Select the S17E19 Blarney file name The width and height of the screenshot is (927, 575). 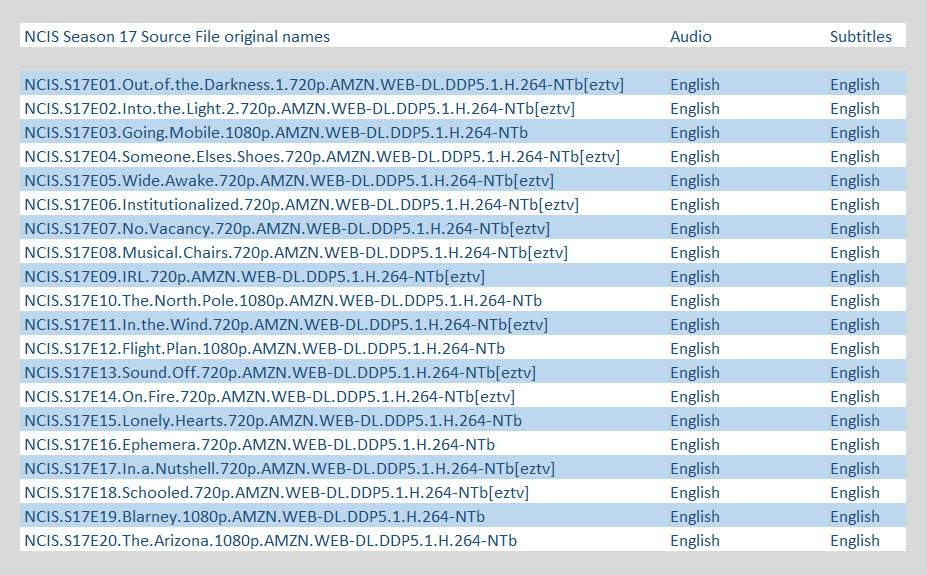click(x=255, y=517)
